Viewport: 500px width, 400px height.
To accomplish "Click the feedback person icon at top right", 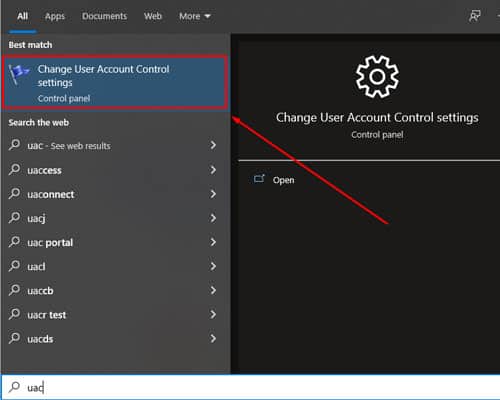I will click(475, 16).
